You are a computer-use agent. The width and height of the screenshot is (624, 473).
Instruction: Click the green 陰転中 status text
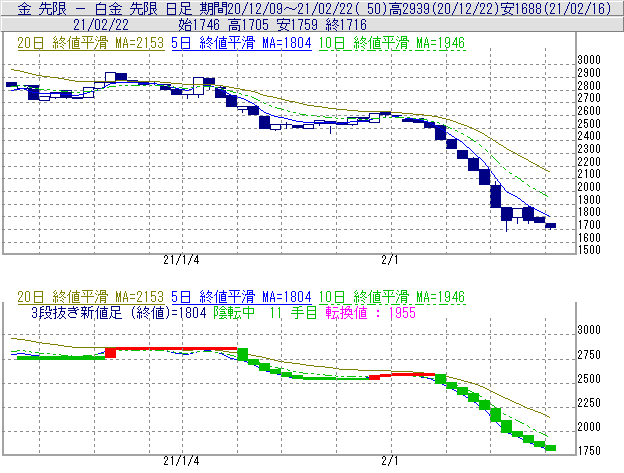click(x=234, y=313)
